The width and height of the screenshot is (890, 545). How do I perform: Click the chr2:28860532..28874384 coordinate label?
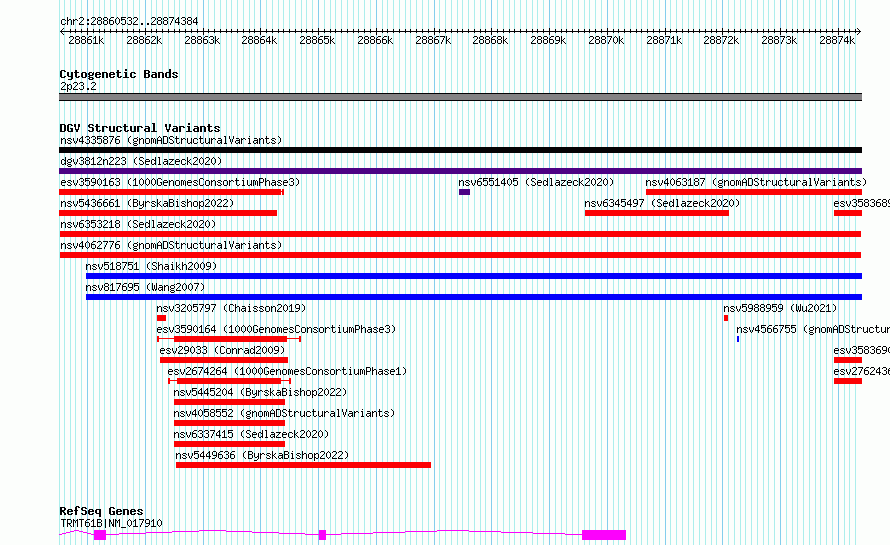point(129,21)
